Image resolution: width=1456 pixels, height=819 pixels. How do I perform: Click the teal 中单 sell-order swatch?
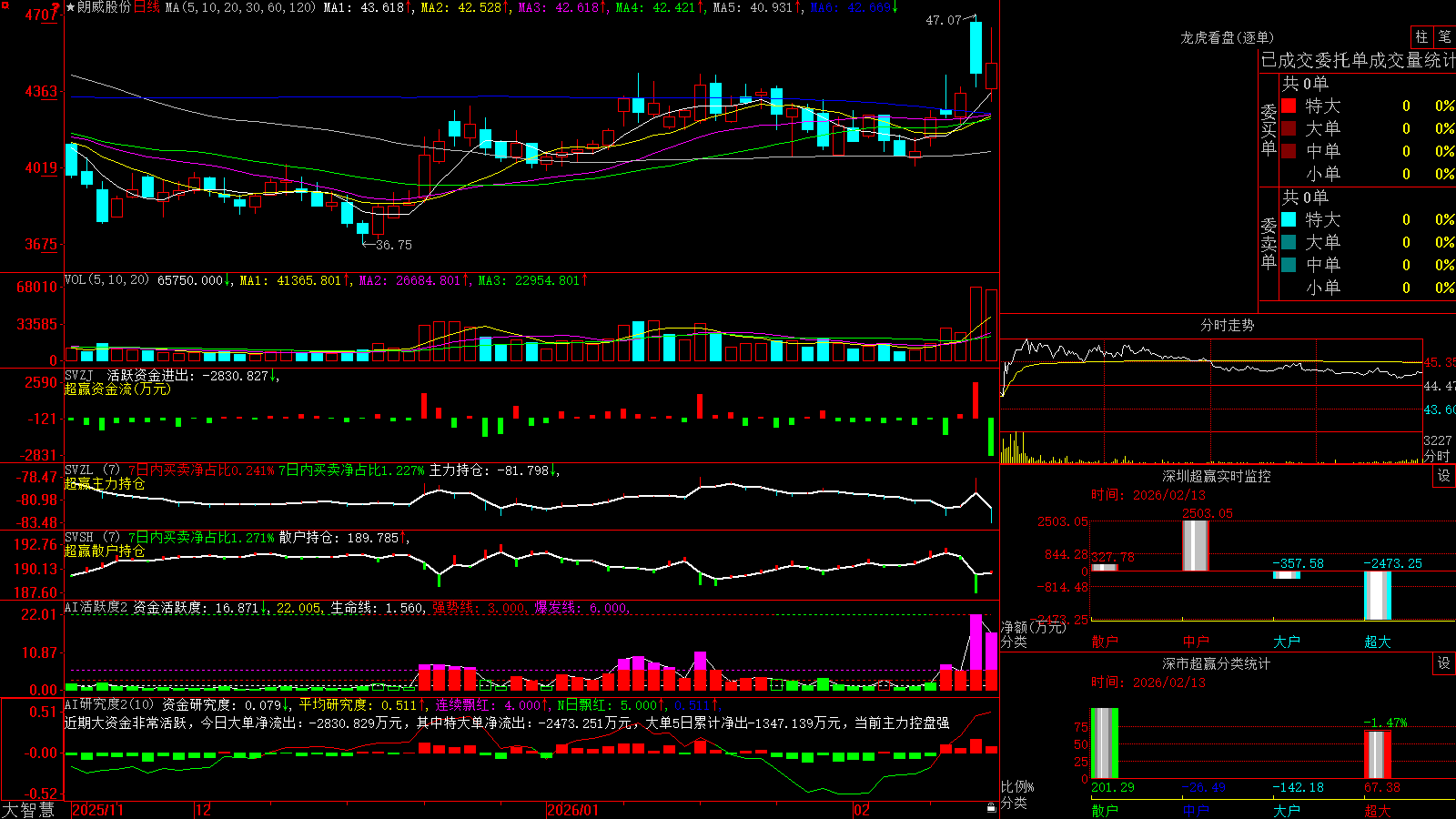pyautogui.click(x=1289, y=265)
